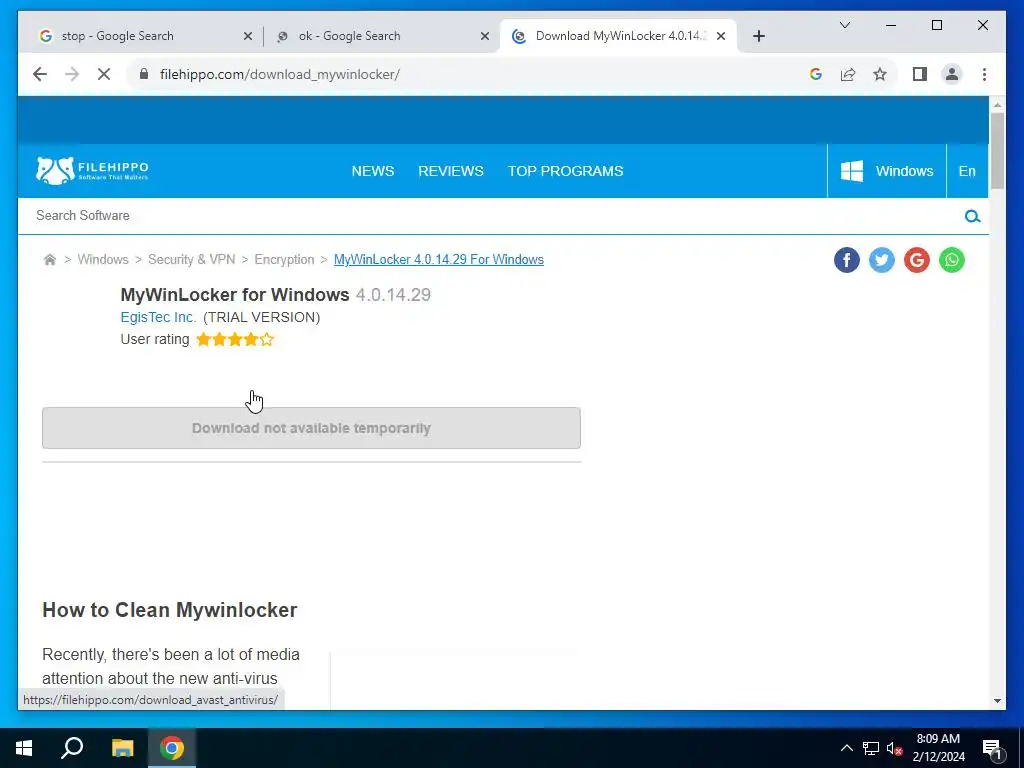1024x768 pixels.
Task: Click the Security & VPN breadcrumb link
Action: click(x=191, y=259)
